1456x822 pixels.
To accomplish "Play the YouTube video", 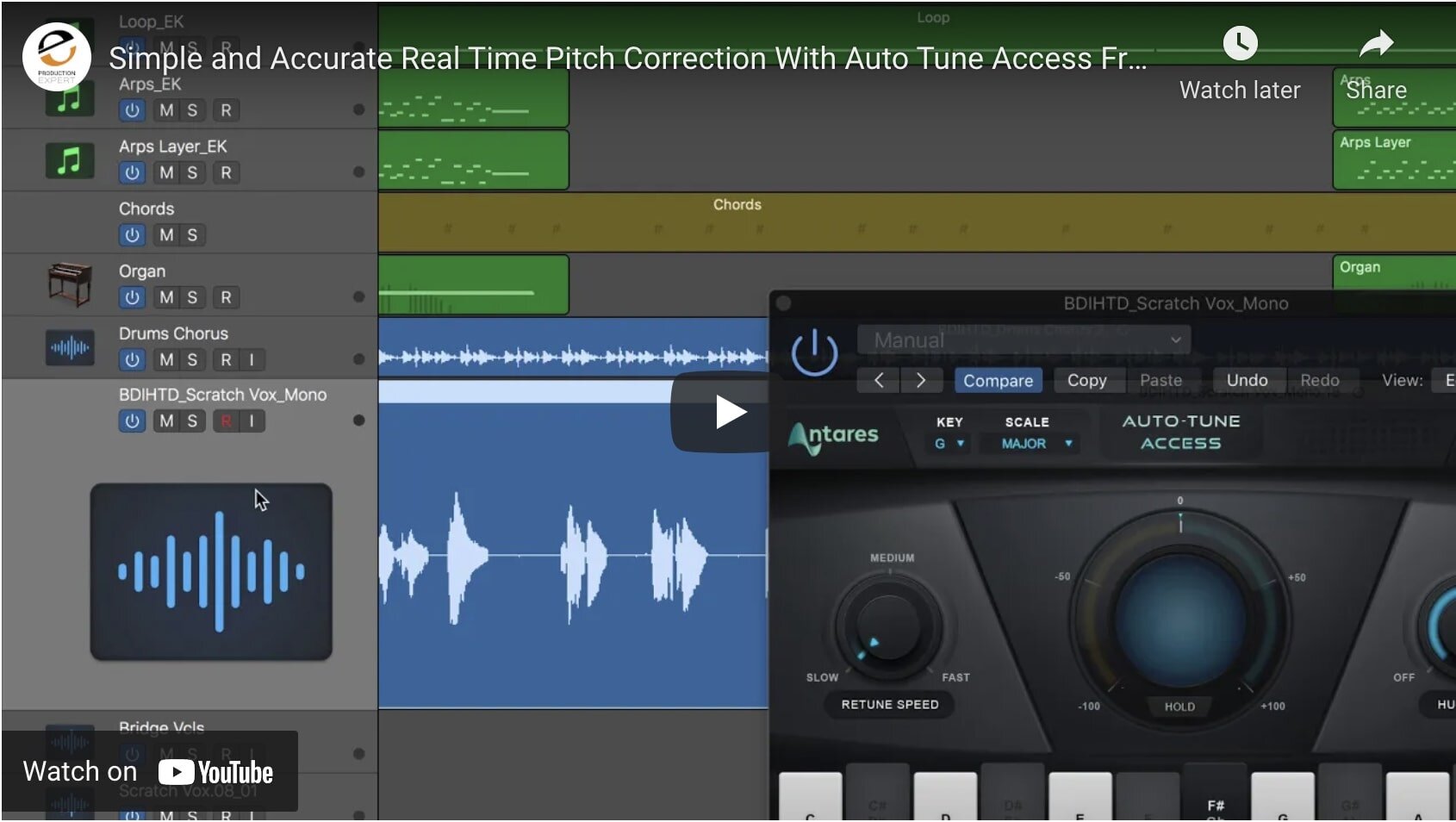I will [x=730, y=412].
